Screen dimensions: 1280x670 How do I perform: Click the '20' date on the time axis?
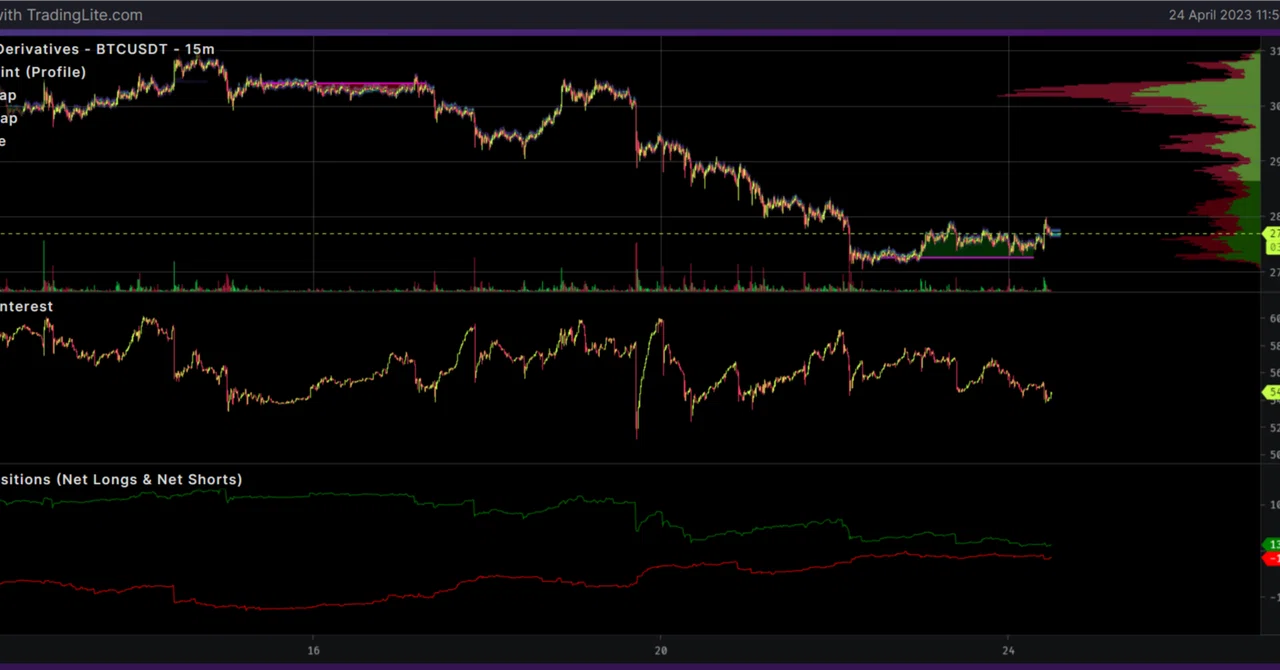point(660,649)
